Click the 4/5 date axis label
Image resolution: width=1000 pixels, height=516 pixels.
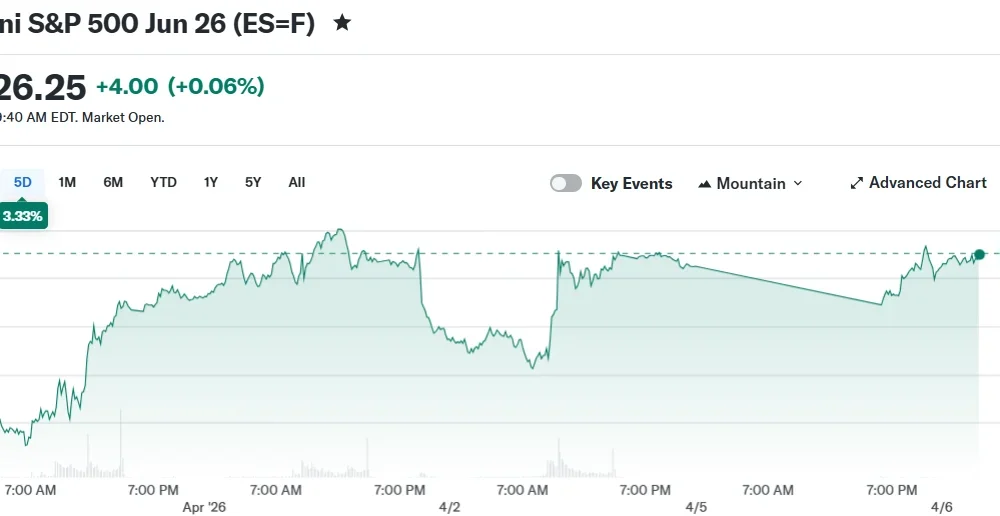(696, 507)
